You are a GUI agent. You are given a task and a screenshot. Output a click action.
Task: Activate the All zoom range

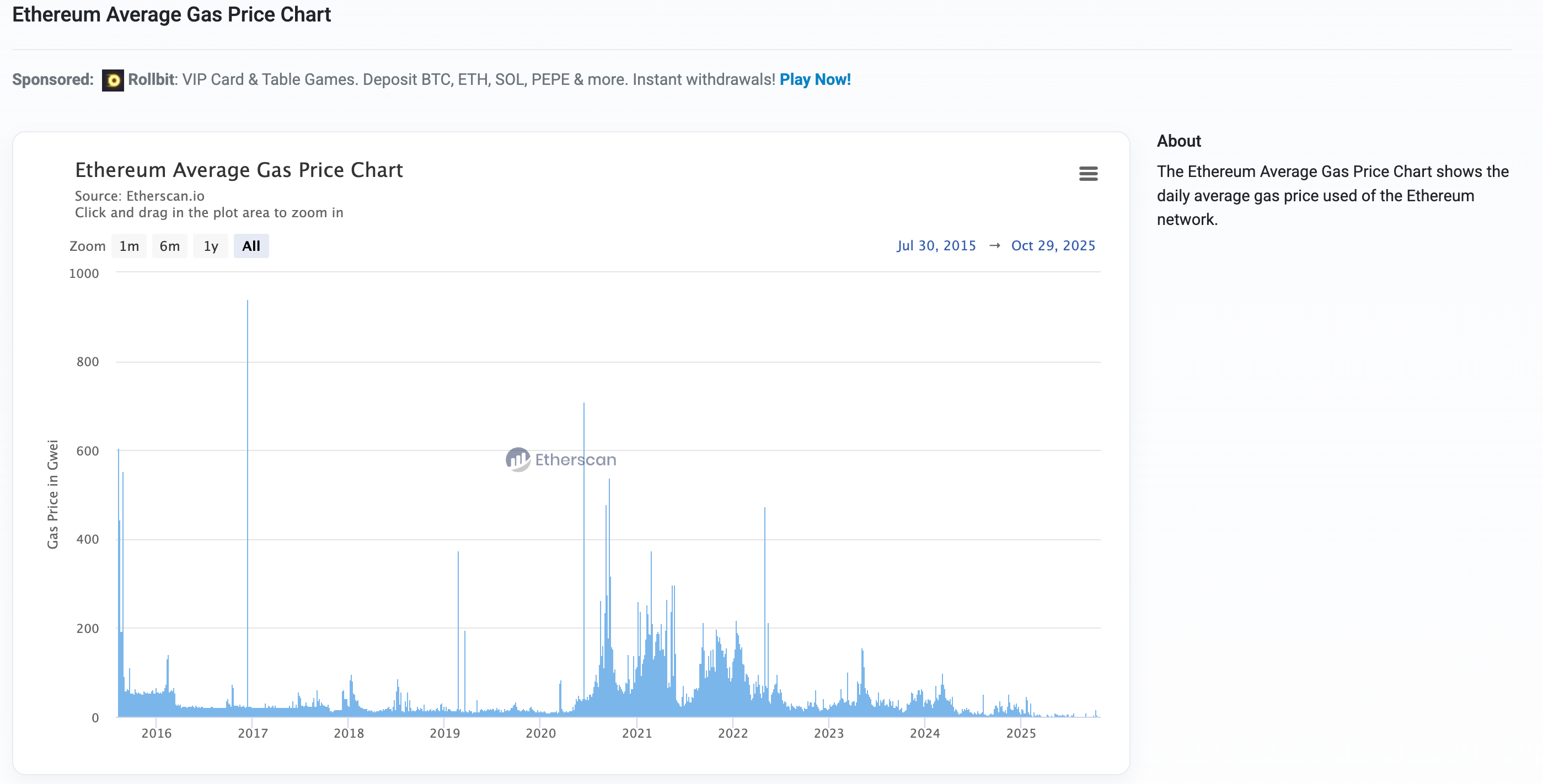250,245
